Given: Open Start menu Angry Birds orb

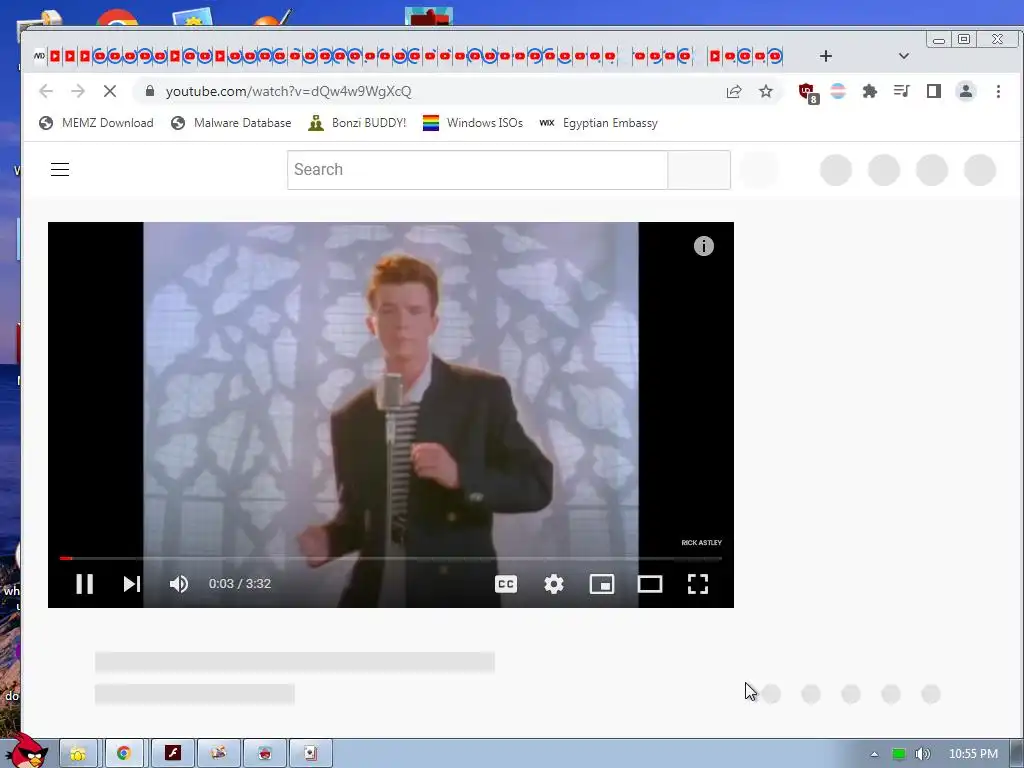Looking at the screenshot, I should [x=28, y=751].
